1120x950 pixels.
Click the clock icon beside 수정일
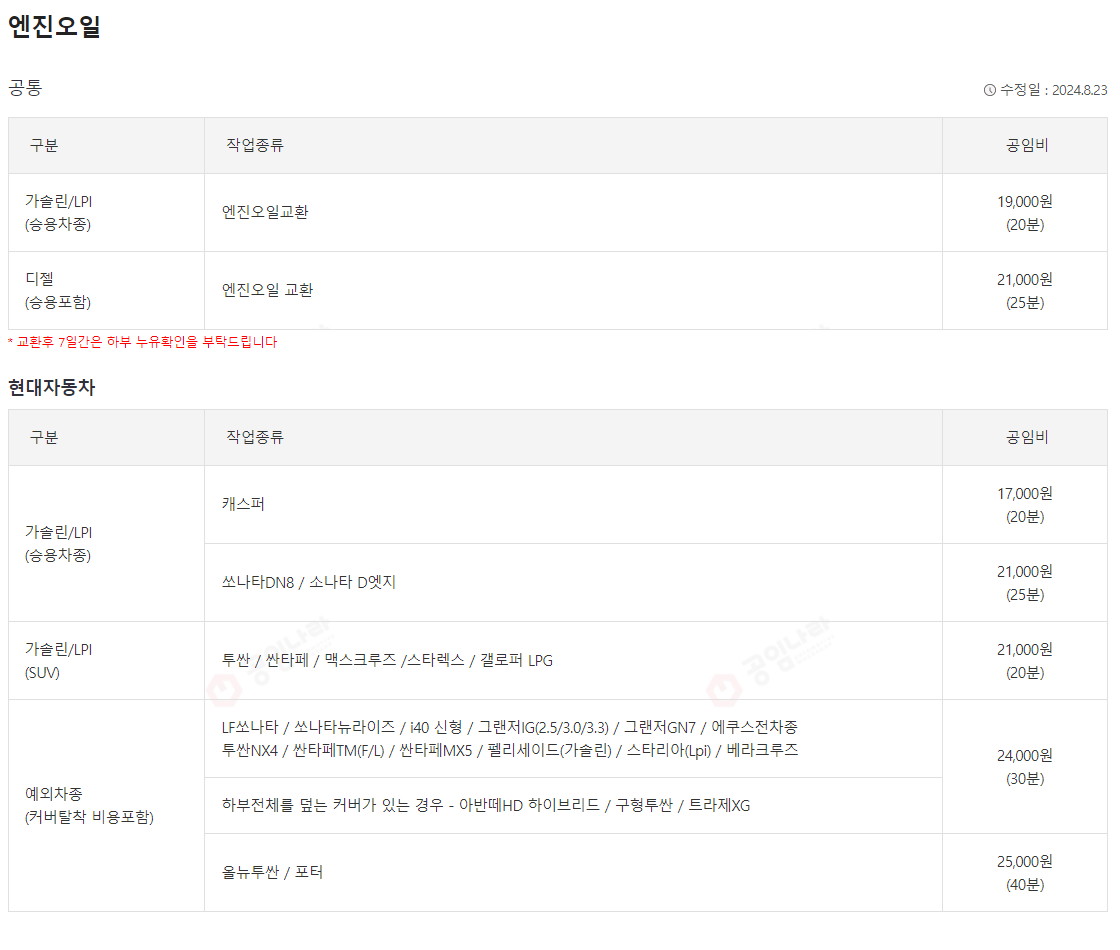989,90
